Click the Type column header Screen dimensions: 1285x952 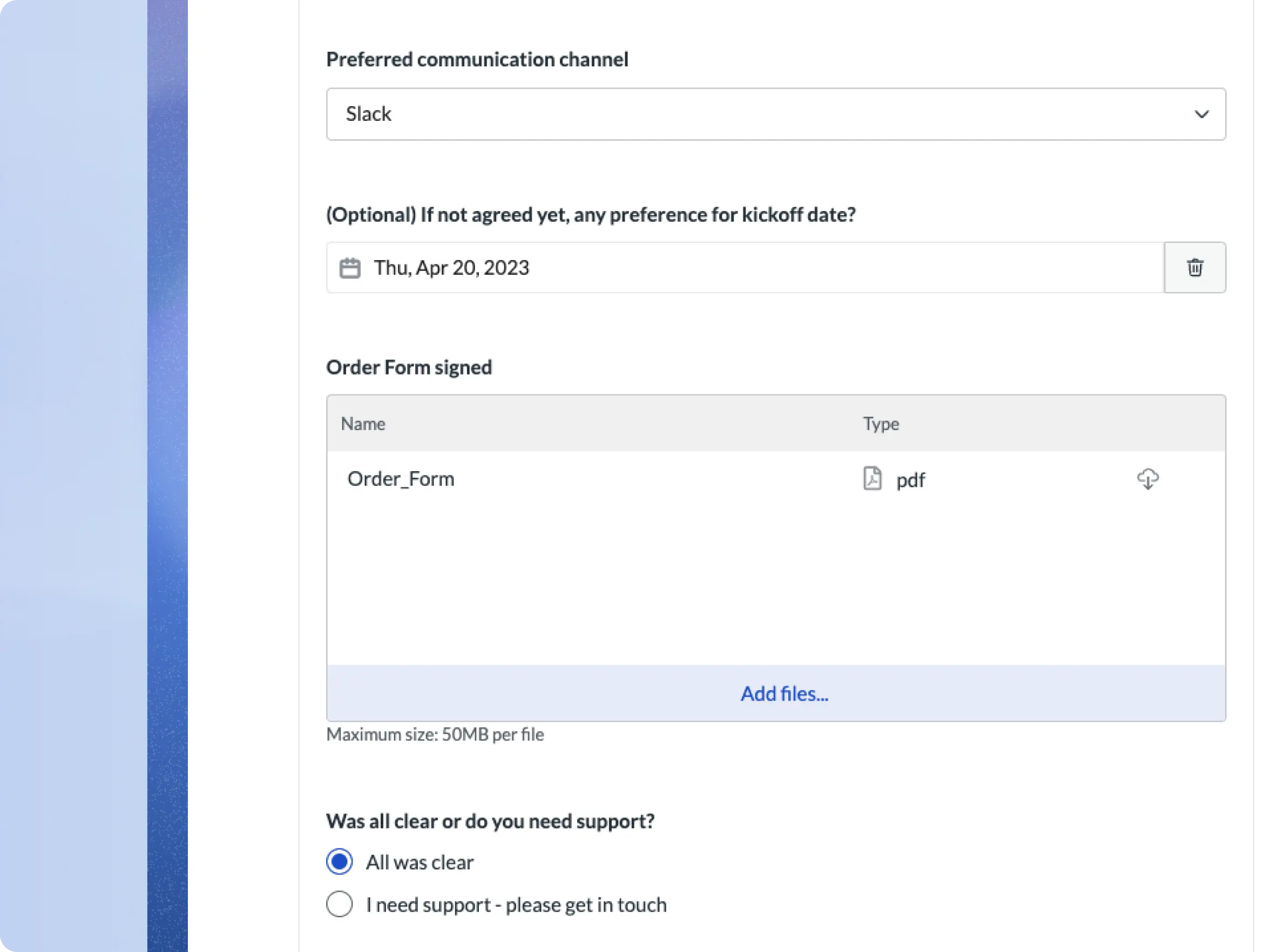tap(880, 424)
